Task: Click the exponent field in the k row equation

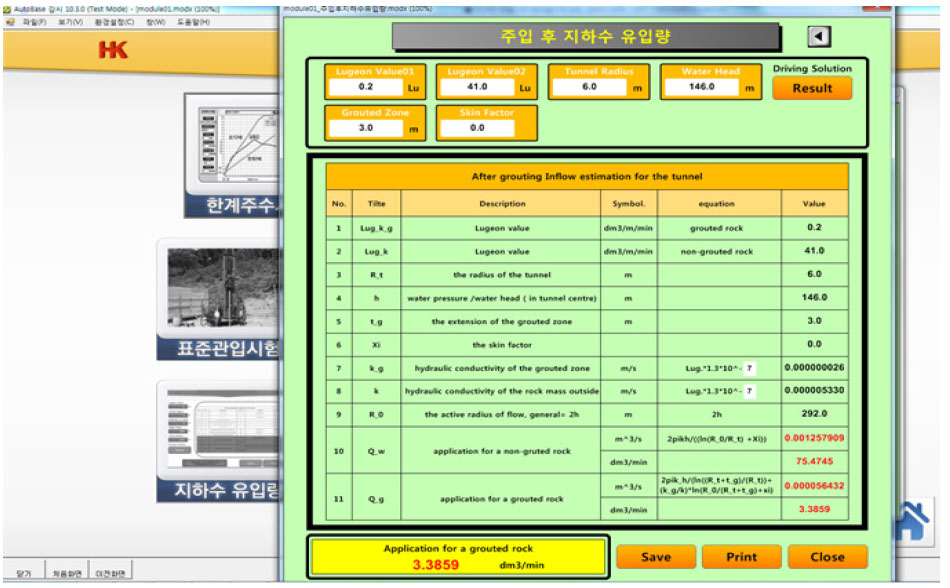Action: [749, 391]
